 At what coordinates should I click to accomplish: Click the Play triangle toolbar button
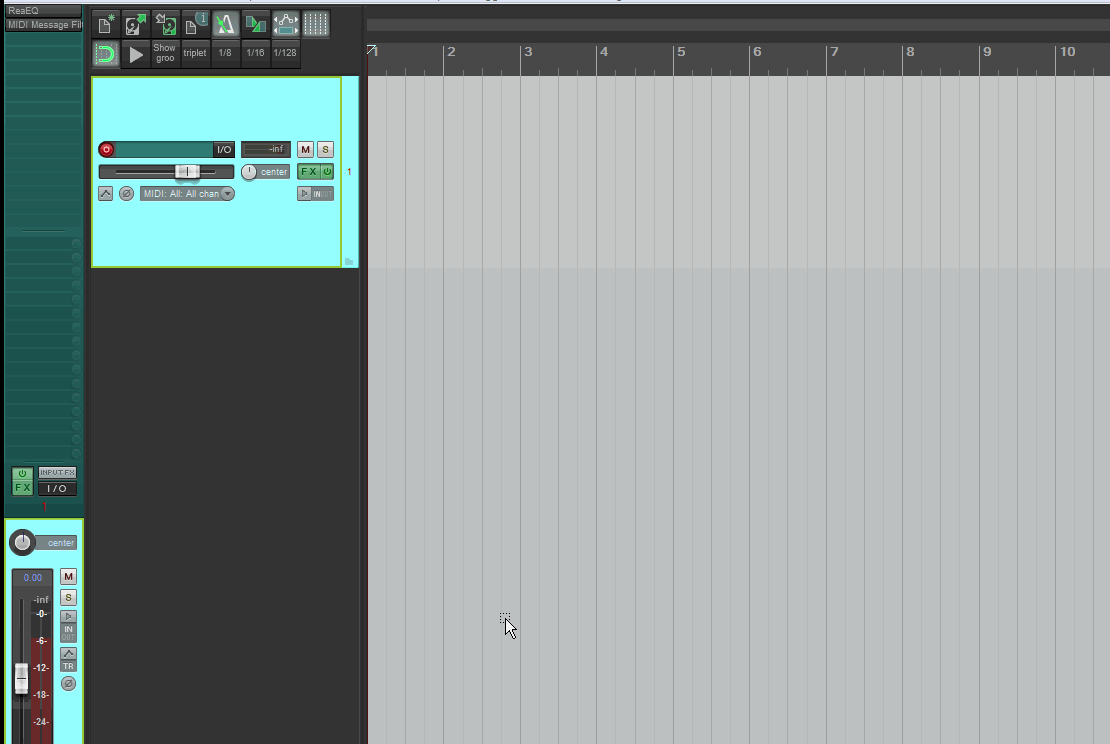pos(135,54)
